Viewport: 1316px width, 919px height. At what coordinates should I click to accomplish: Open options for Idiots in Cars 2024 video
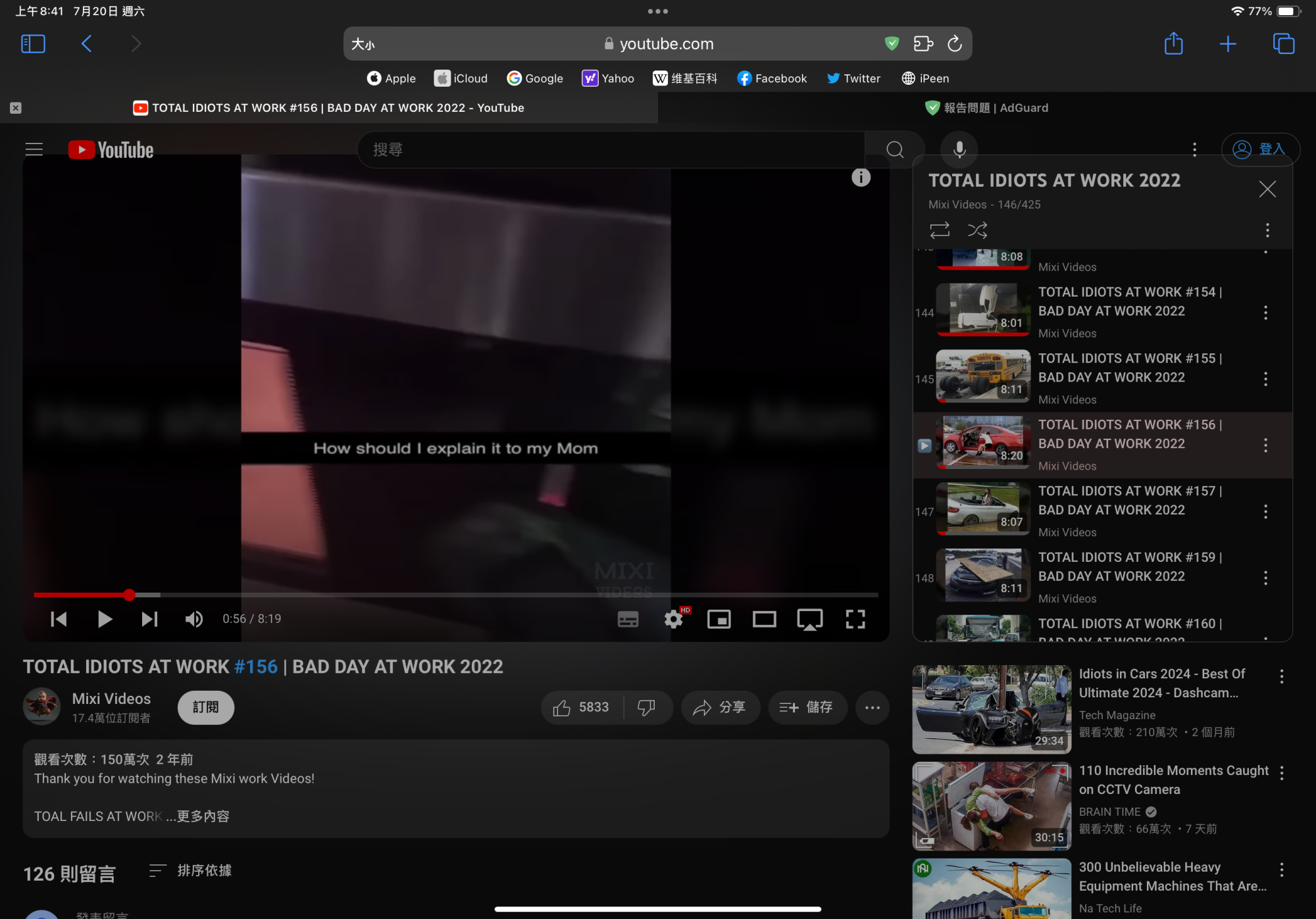click(1282, 677)
